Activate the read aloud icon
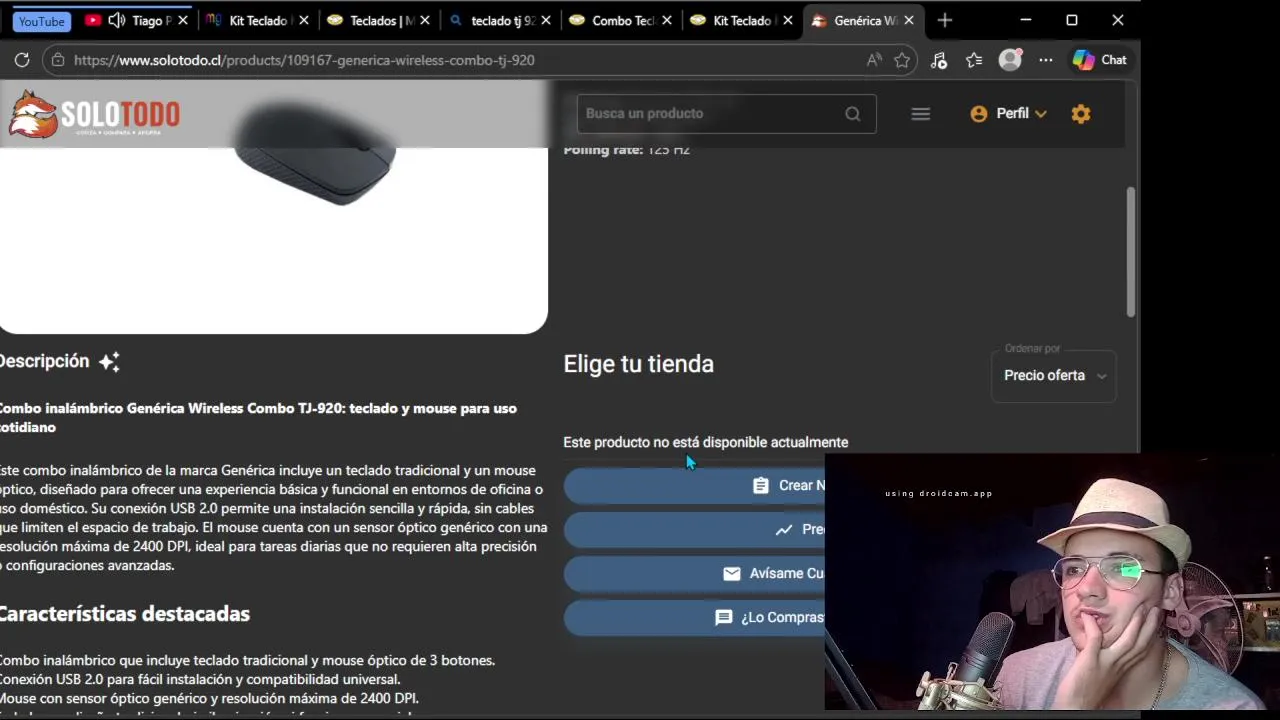 coord(874,60)
